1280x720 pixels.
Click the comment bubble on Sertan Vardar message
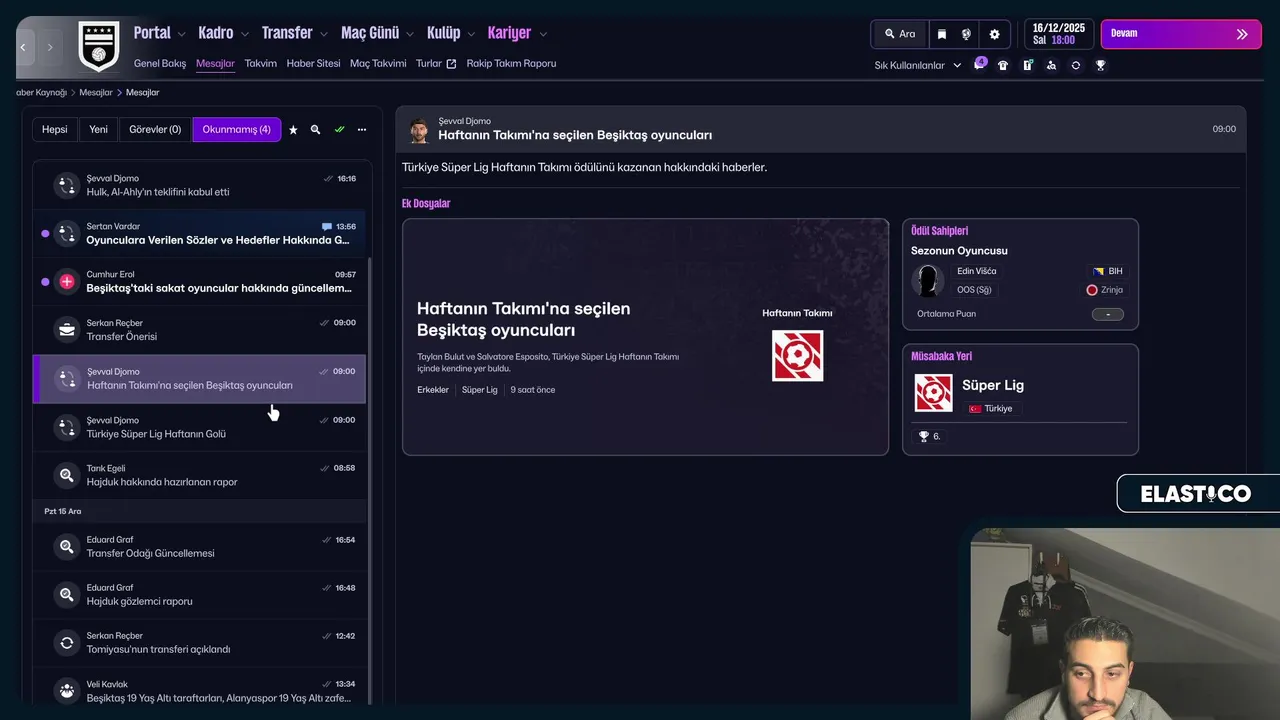coord(327,227)
